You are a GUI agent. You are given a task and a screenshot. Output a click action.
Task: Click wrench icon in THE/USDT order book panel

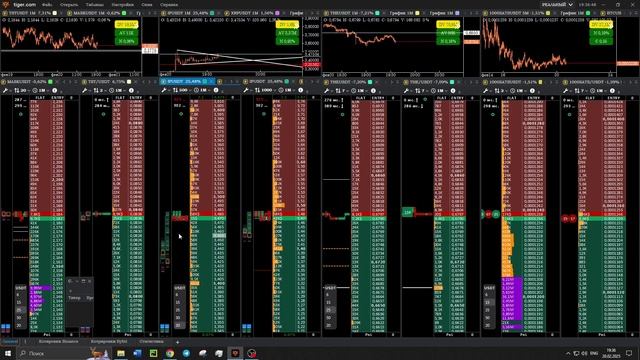coord(406,91)
